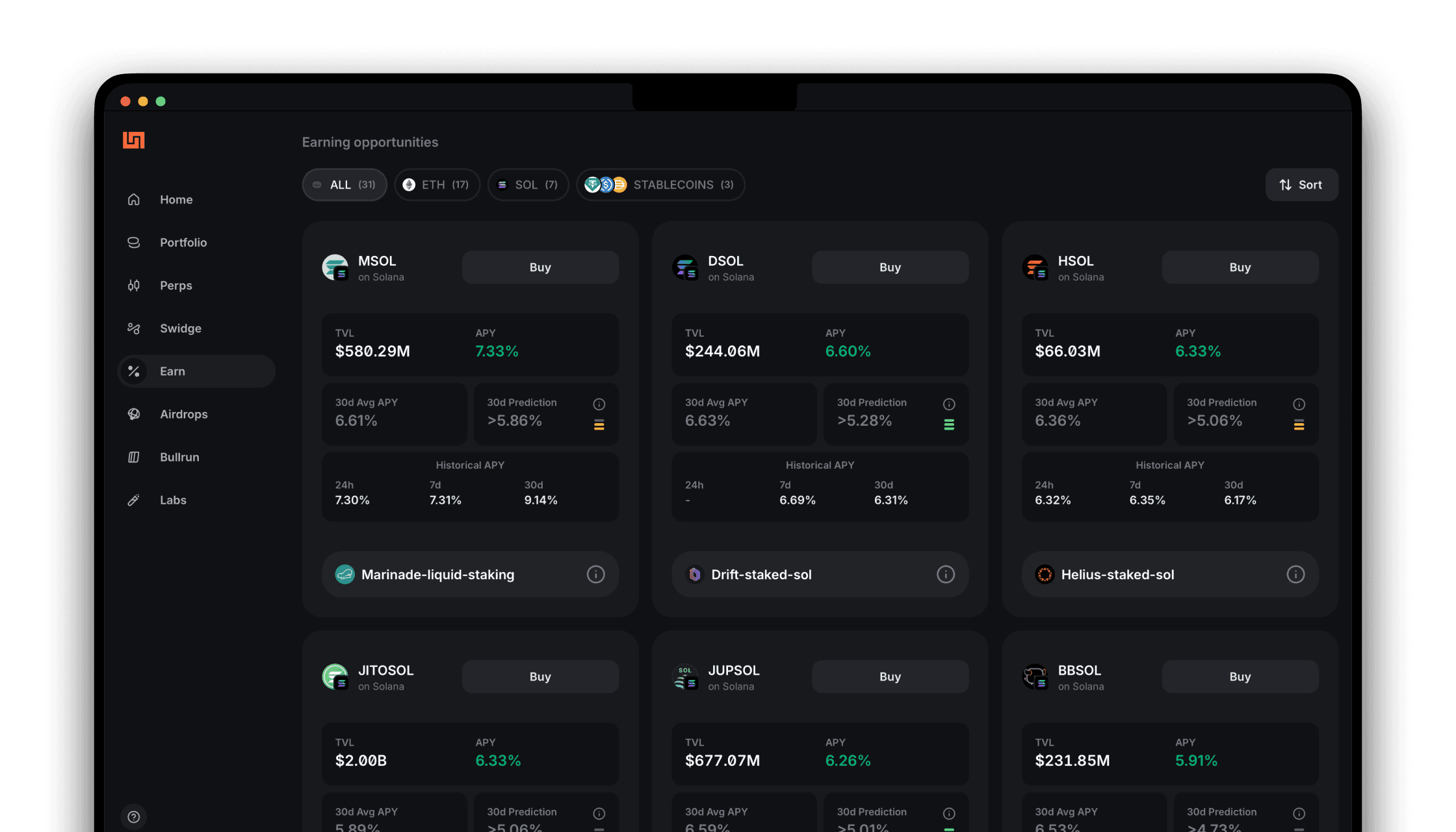Open the Airdrops sidebar item

(183, 414)
